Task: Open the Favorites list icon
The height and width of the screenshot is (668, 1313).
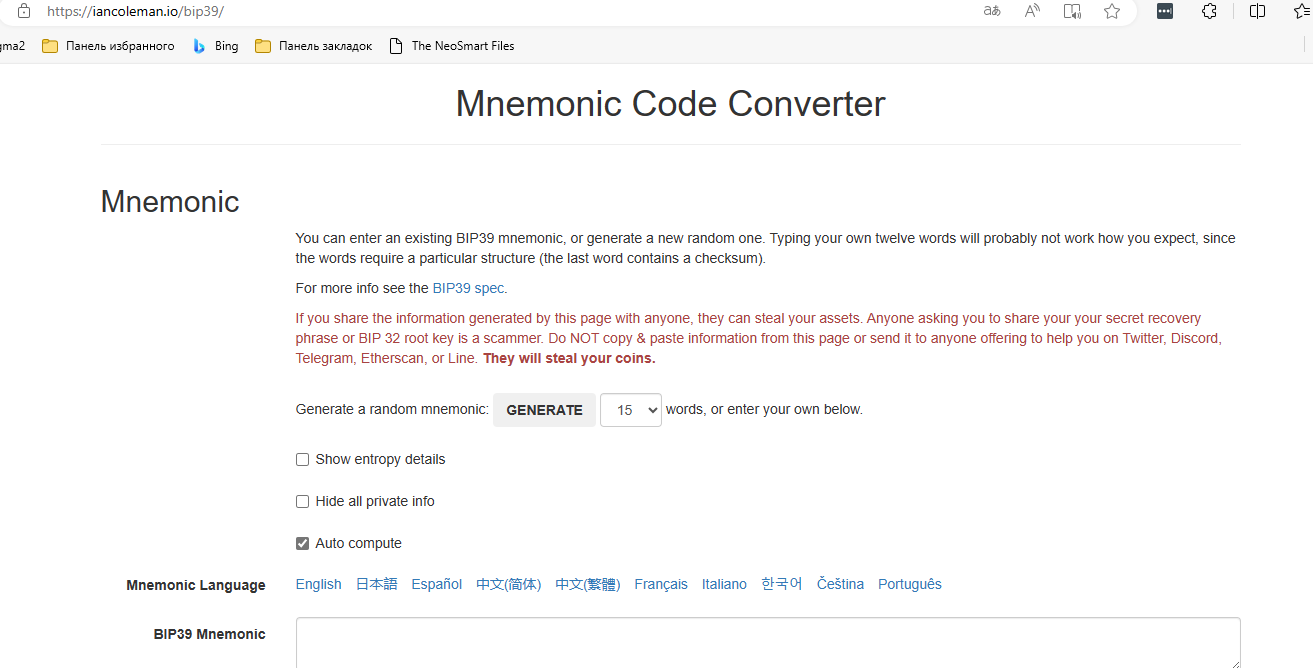Action: point(1302,11)
